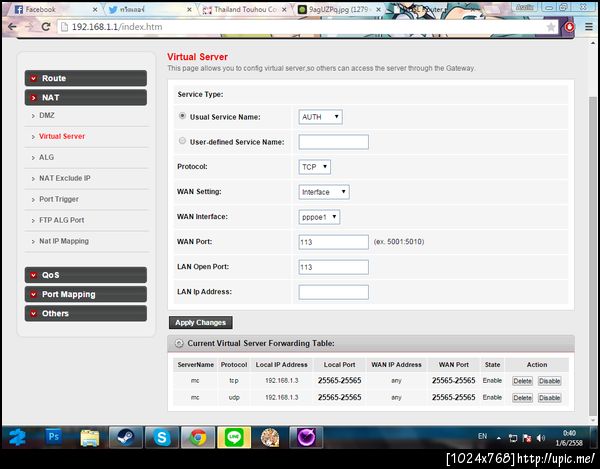Screen dimensions: 600x469
Task: Open the purple orb app in taskbar
Action: coord(306,437)
